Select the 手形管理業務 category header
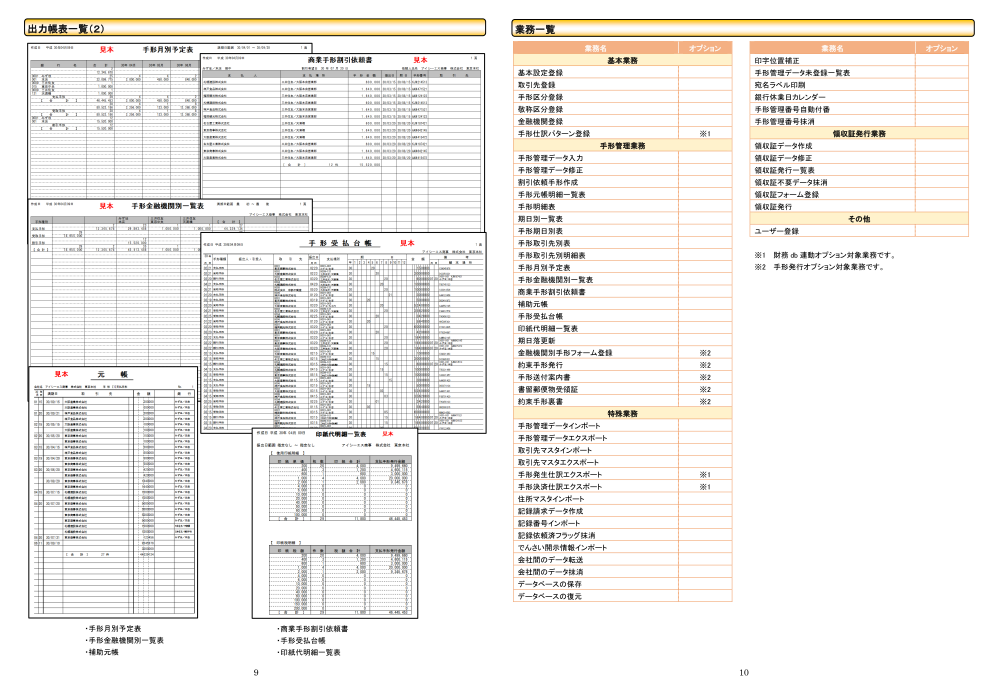Screen dimensions: 1000x700 coord(622,146)
